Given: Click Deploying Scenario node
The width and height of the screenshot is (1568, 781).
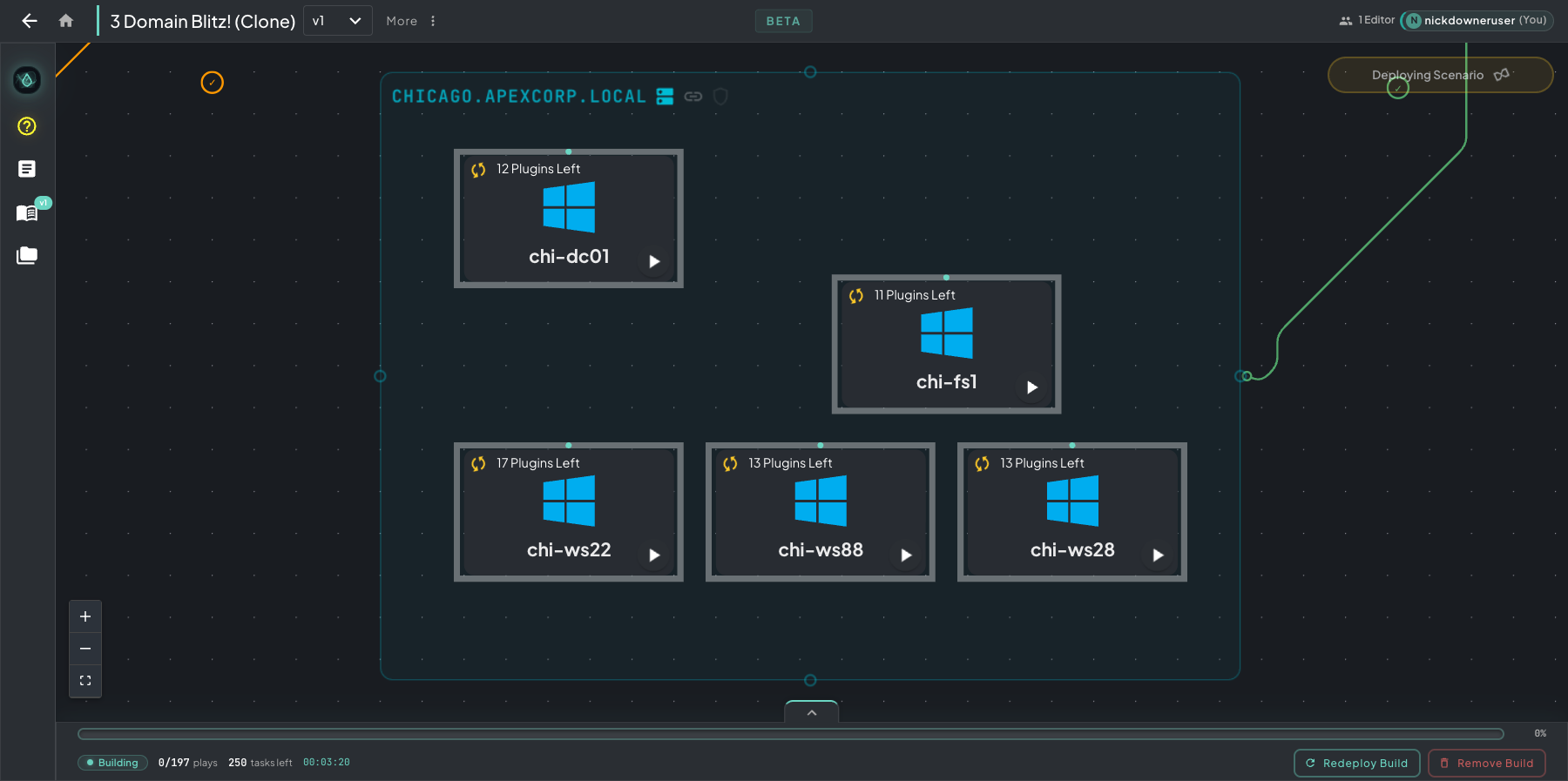Looking at the screenshot, I should click(x=1440, y=75).
